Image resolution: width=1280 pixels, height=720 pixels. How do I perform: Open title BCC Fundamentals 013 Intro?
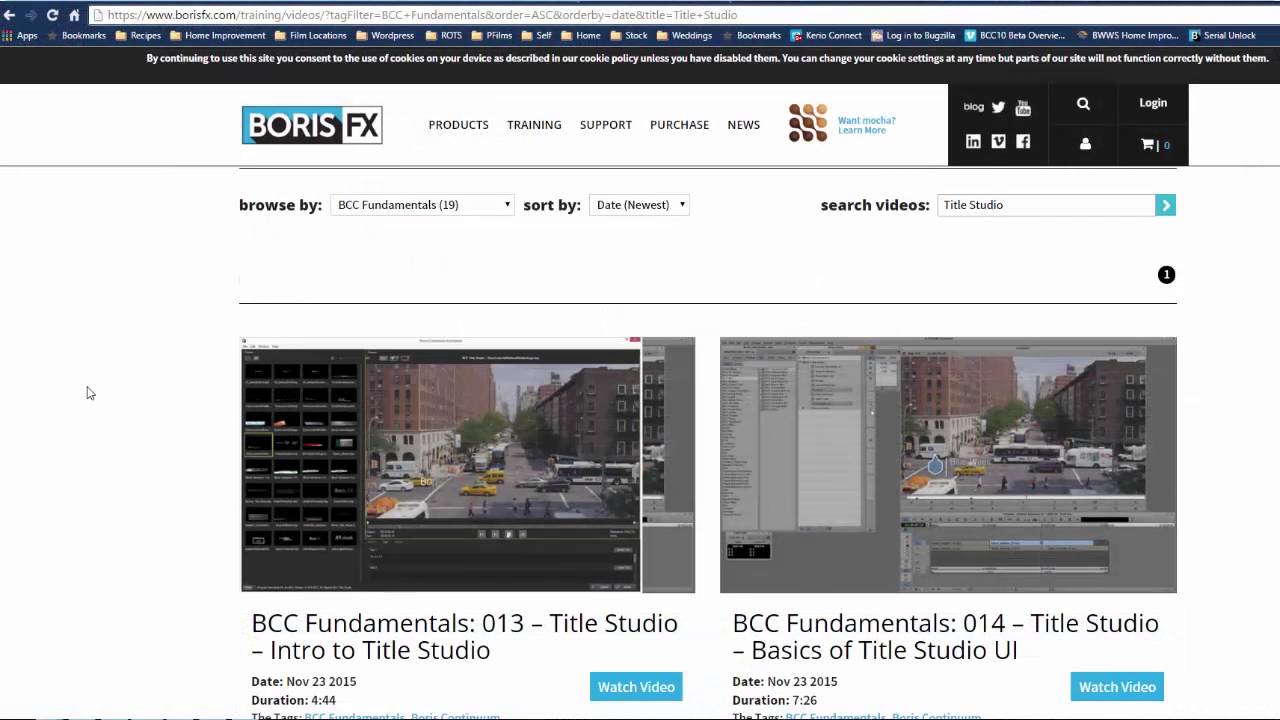(x=465, y=636)
